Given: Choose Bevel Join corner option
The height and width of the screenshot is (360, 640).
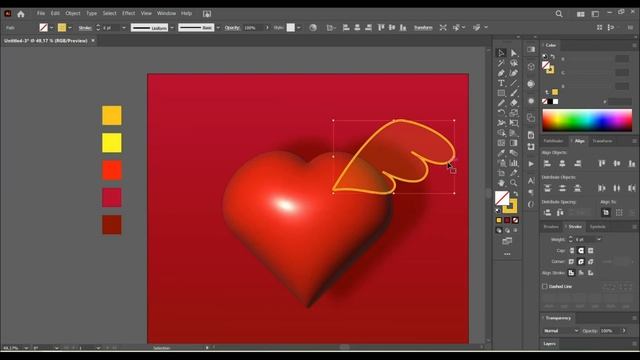Looking at the screenshot, I should pyautogui.click(x=591, y=262).
